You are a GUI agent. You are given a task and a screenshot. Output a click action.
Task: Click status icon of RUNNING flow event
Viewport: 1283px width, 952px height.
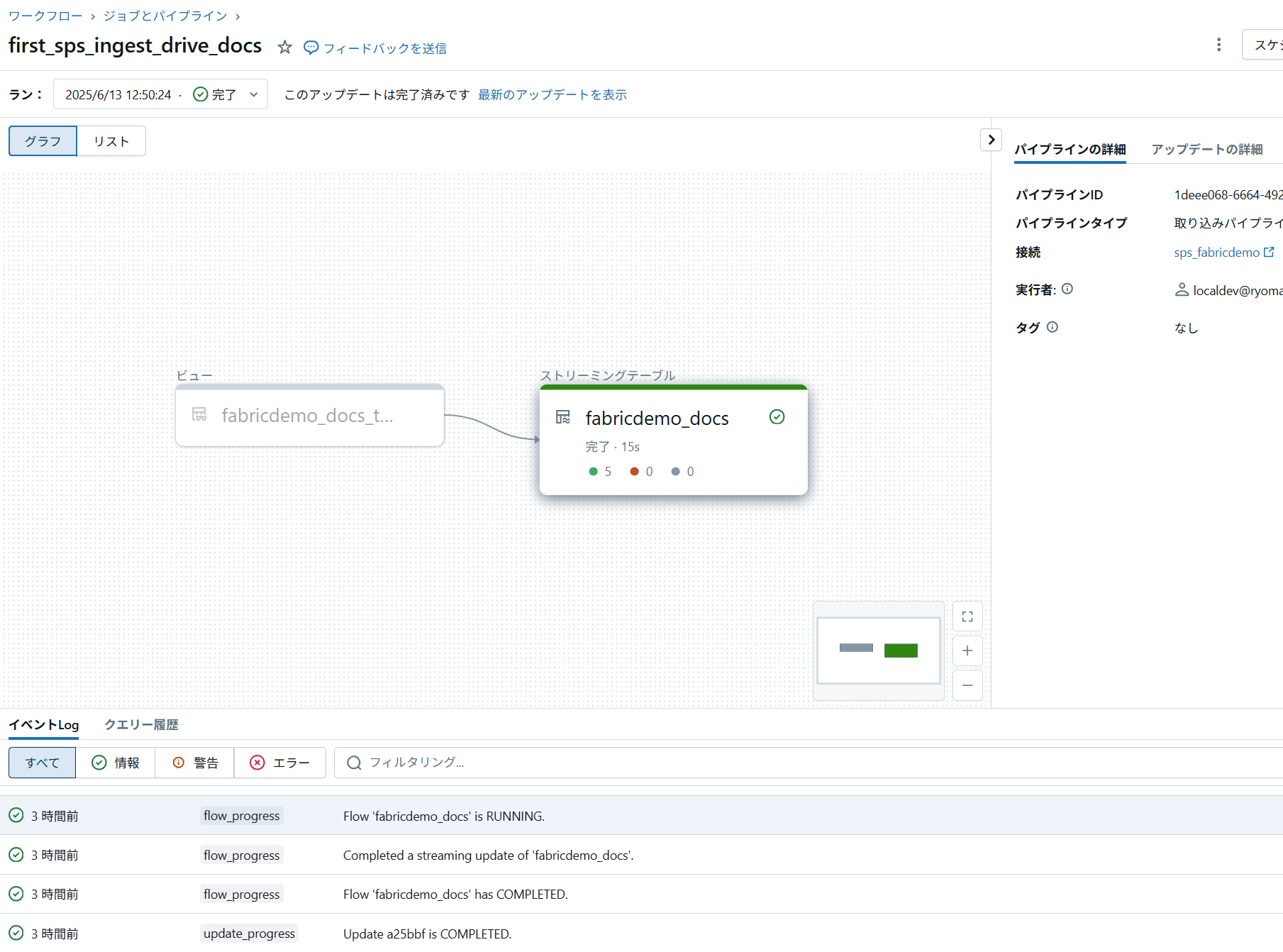pyautogui.click(x=16, y=816)
